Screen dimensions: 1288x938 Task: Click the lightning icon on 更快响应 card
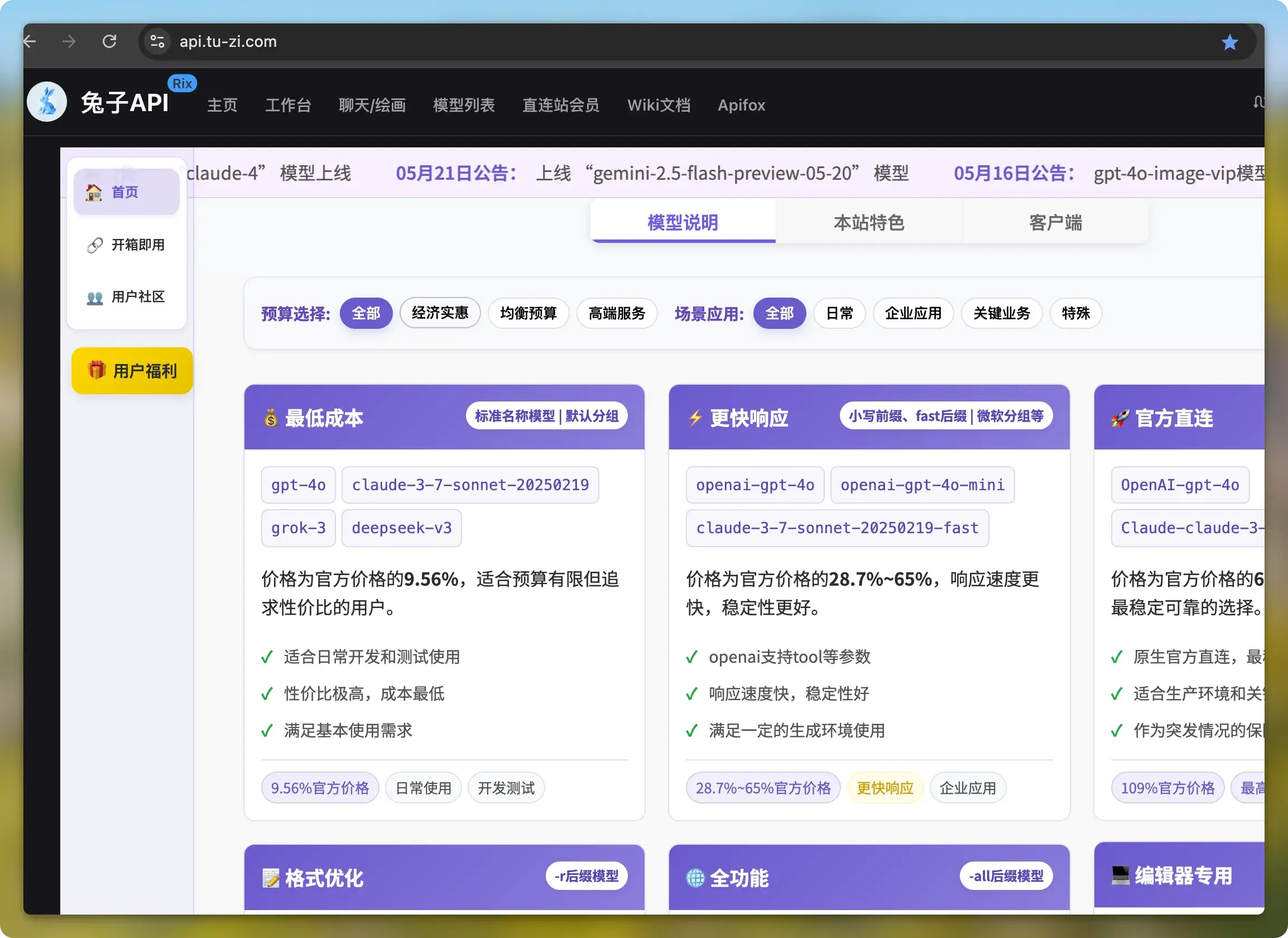coord(695,418)
